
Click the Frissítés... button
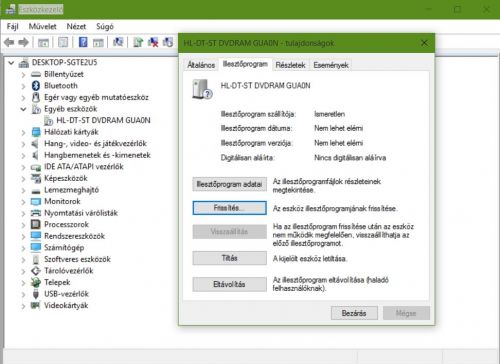click(x=229, y=208)
